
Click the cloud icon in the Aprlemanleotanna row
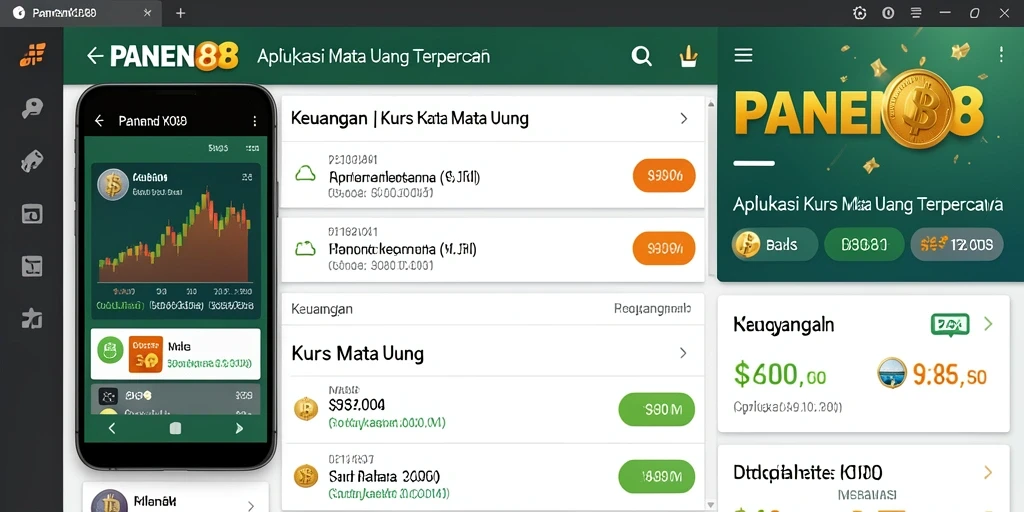pyautogui.click(x=306, y=174)
